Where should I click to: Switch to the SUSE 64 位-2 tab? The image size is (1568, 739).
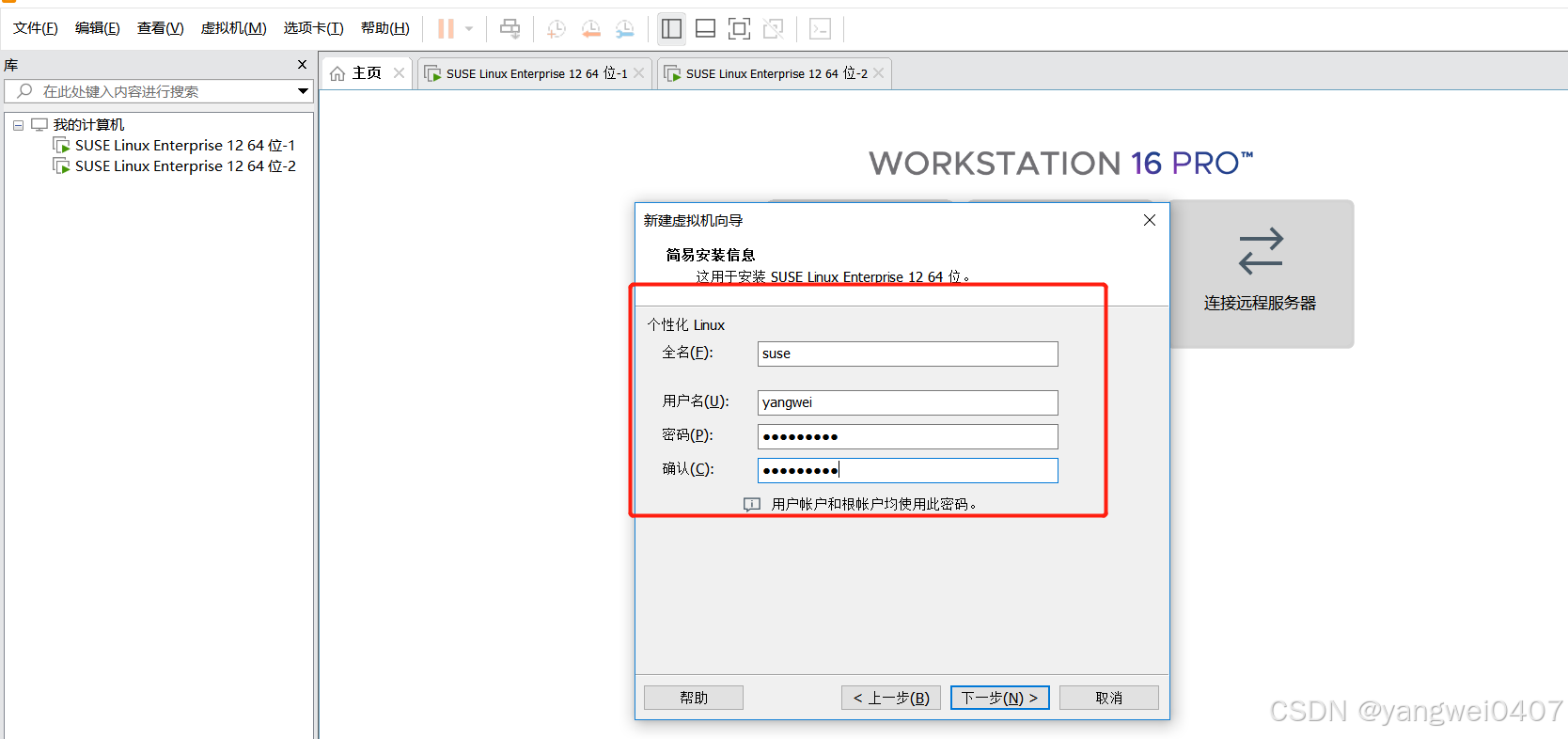[x=776, y=73]
